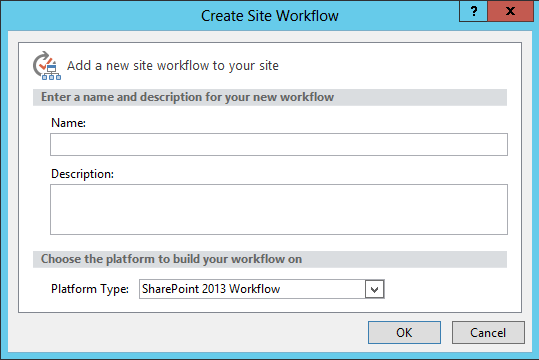Expand the Platform Type dropdown arrow

(374, 289)
